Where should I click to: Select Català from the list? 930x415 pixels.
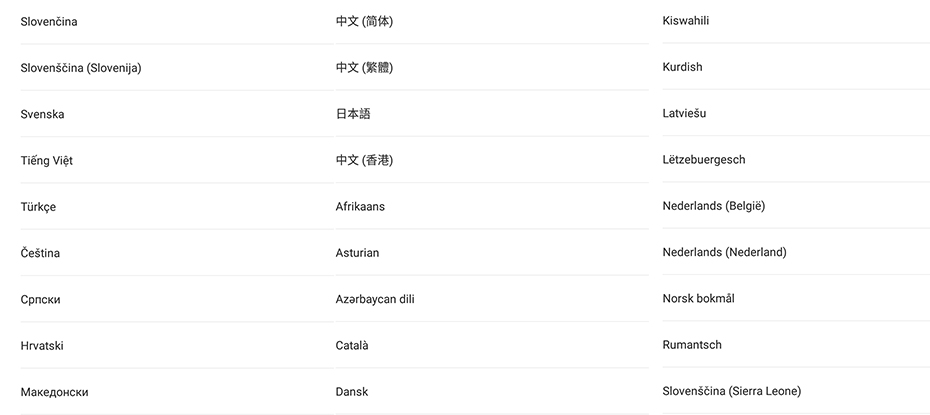click(352, 345)
